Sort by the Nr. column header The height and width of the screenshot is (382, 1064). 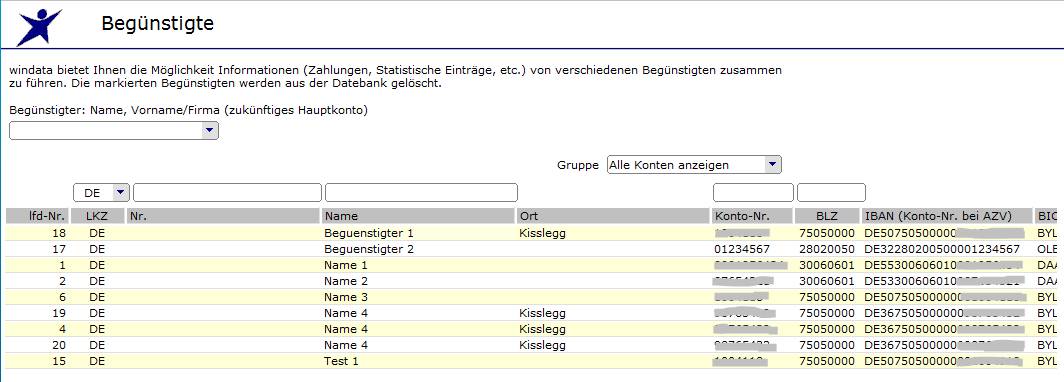223,216
